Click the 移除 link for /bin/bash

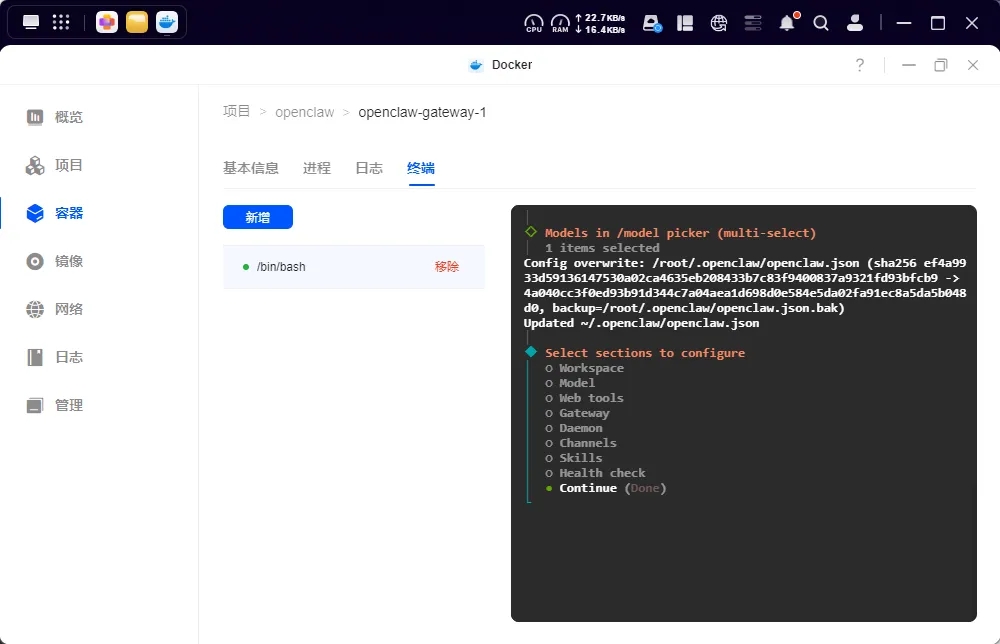pos(446,267)
